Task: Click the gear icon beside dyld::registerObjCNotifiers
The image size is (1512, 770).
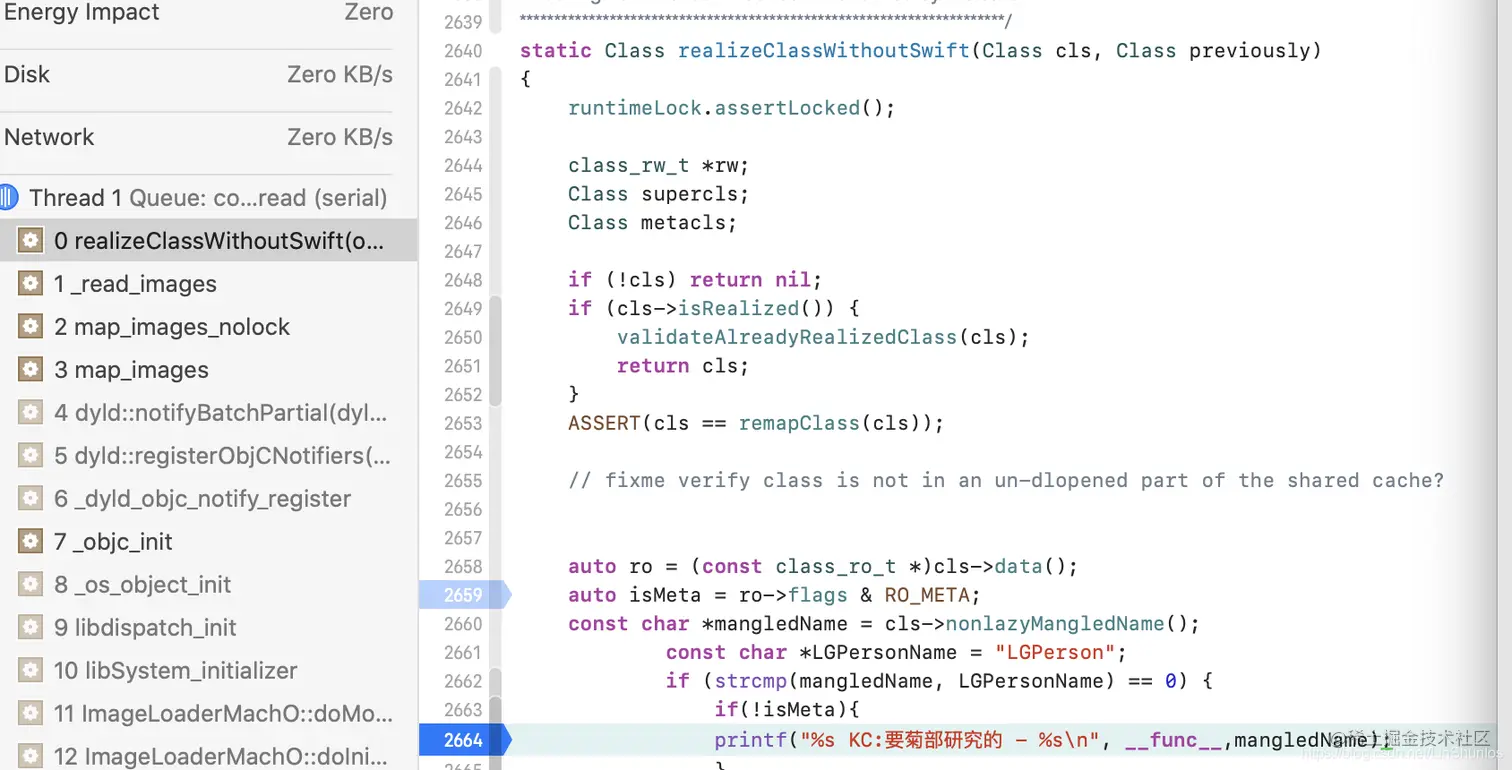Action: pyautogui.click(x=31, y=455)
